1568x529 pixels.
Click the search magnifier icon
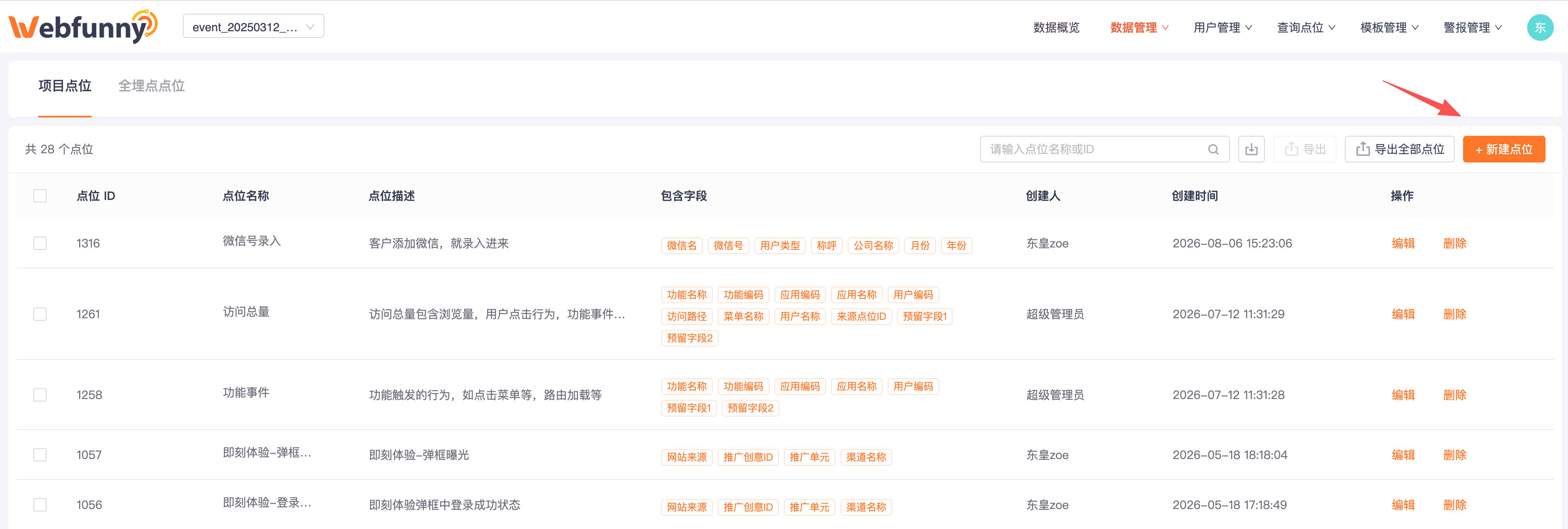(x=1213, y=149)
